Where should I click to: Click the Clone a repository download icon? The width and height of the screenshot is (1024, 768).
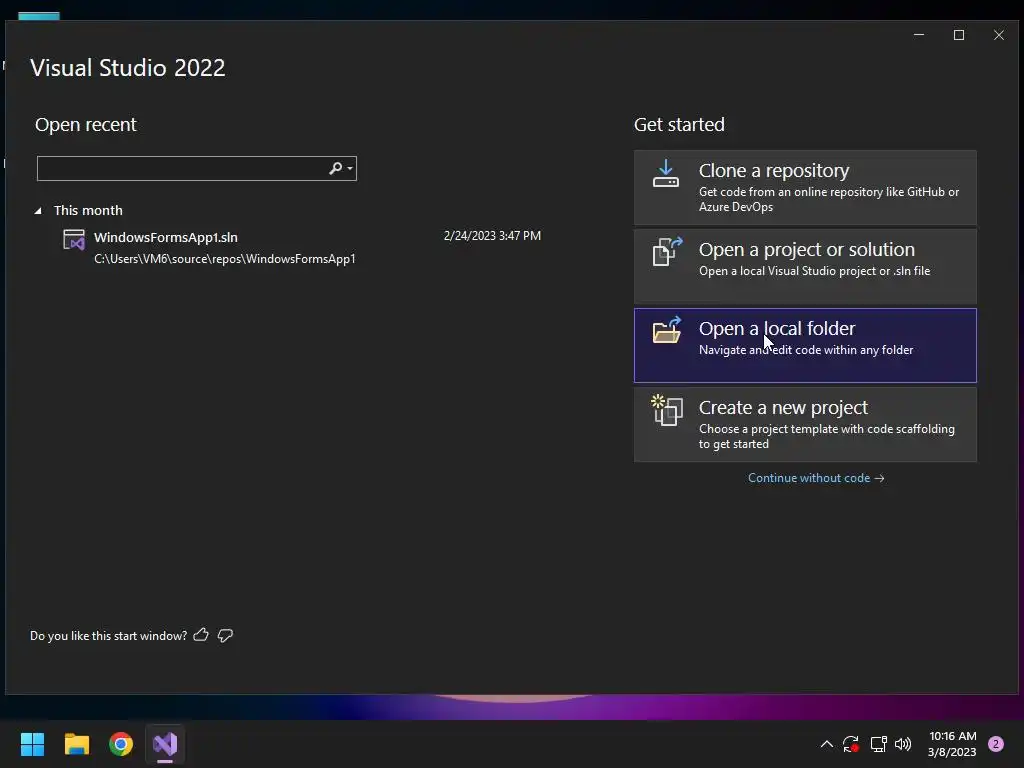click(x=665, y=174)
